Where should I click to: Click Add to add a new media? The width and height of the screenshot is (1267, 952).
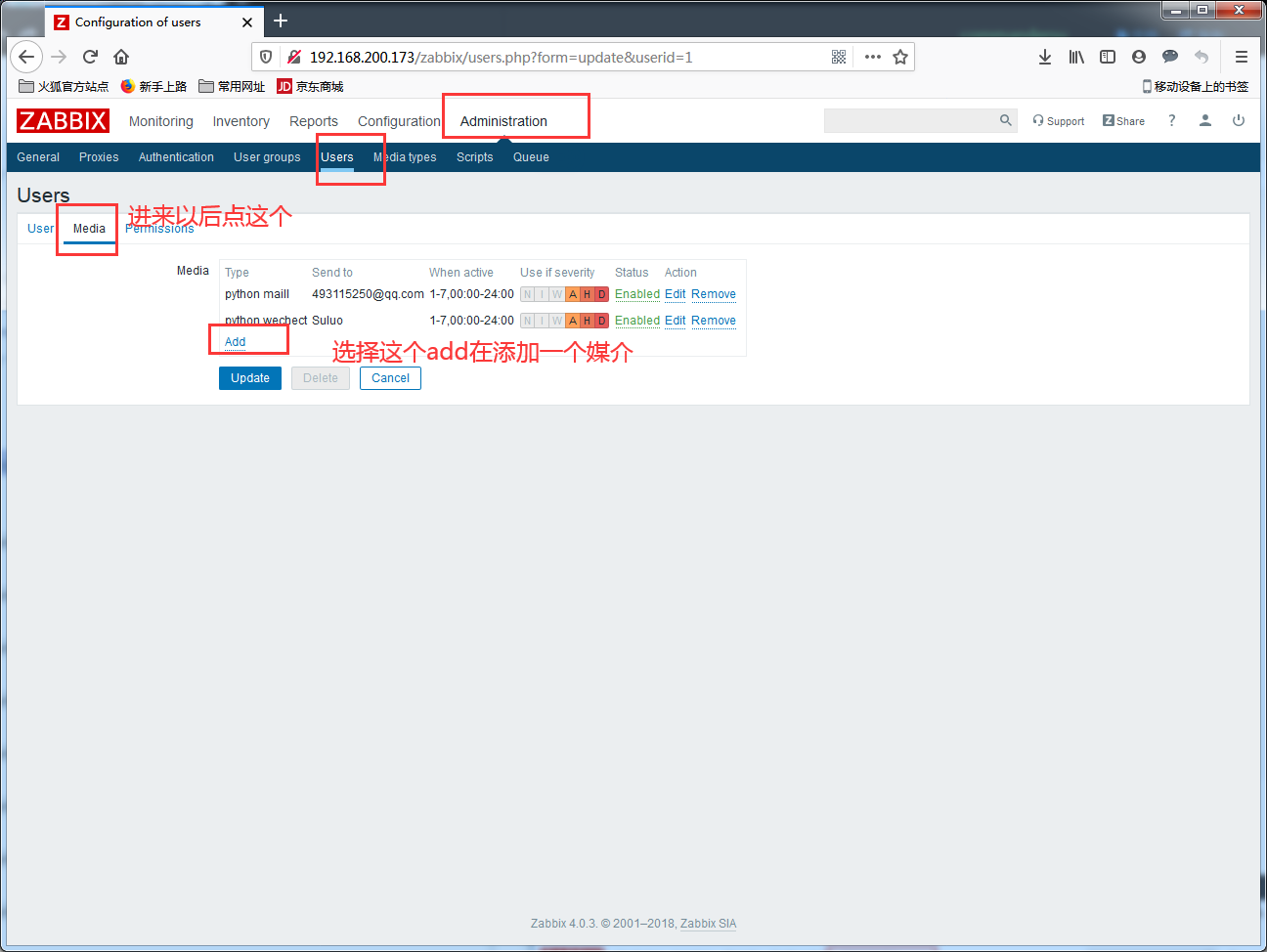pyautogui.click(x=236, y=342)
